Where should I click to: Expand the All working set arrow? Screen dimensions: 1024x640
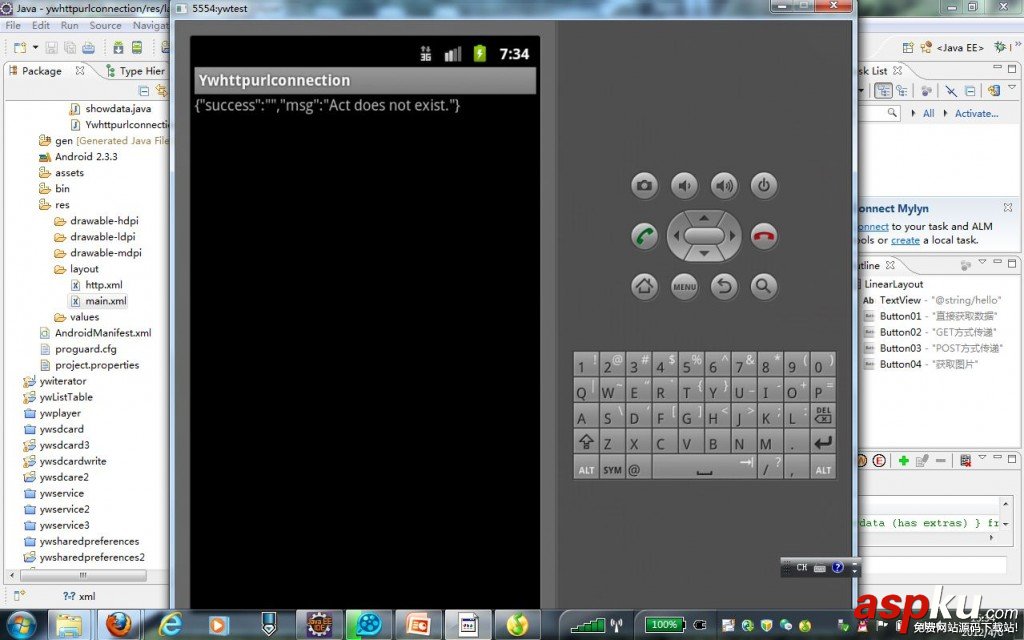click(913, 113)
